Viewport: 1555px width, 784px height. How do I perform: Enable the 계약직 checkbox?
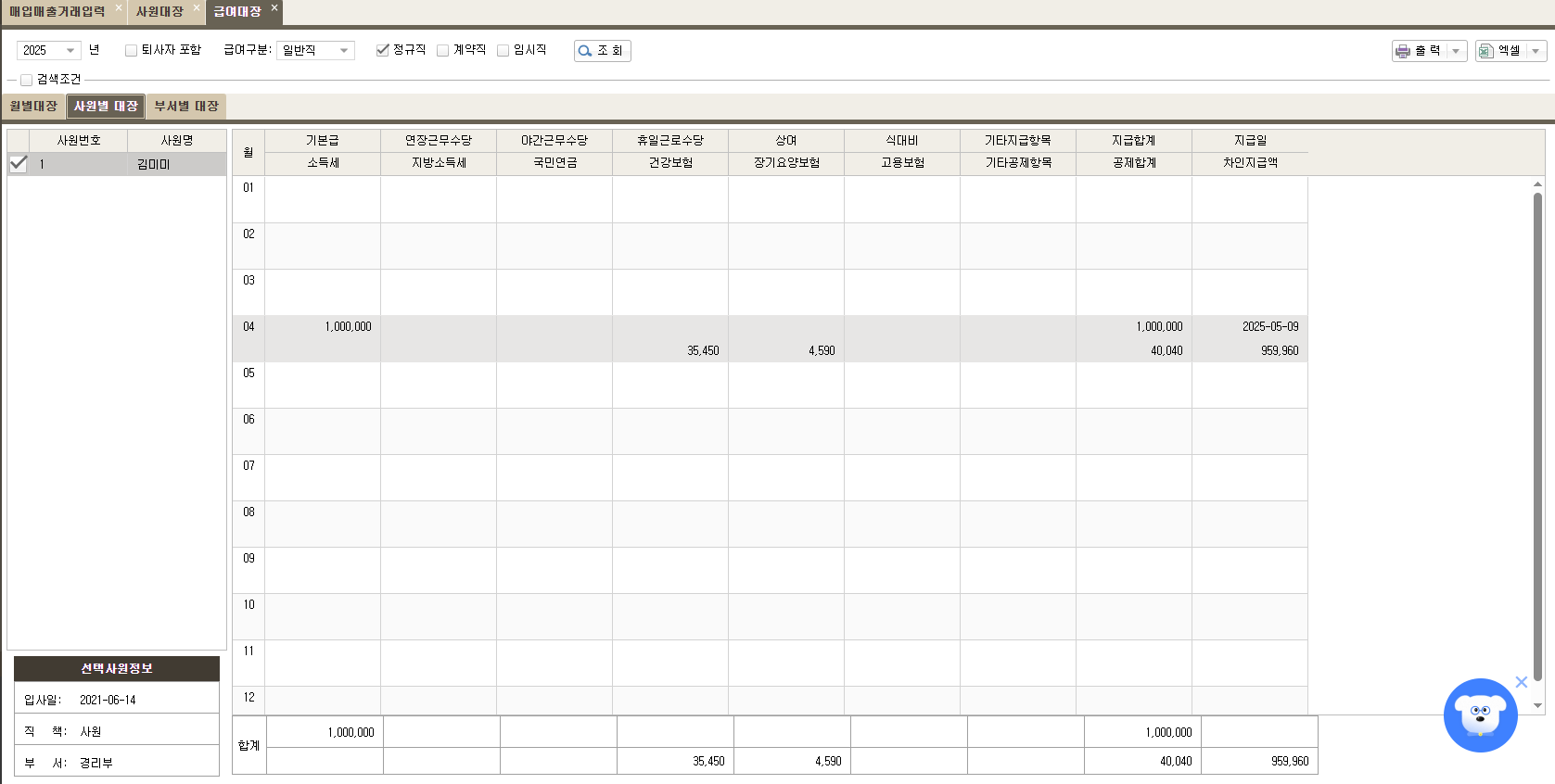443,51
